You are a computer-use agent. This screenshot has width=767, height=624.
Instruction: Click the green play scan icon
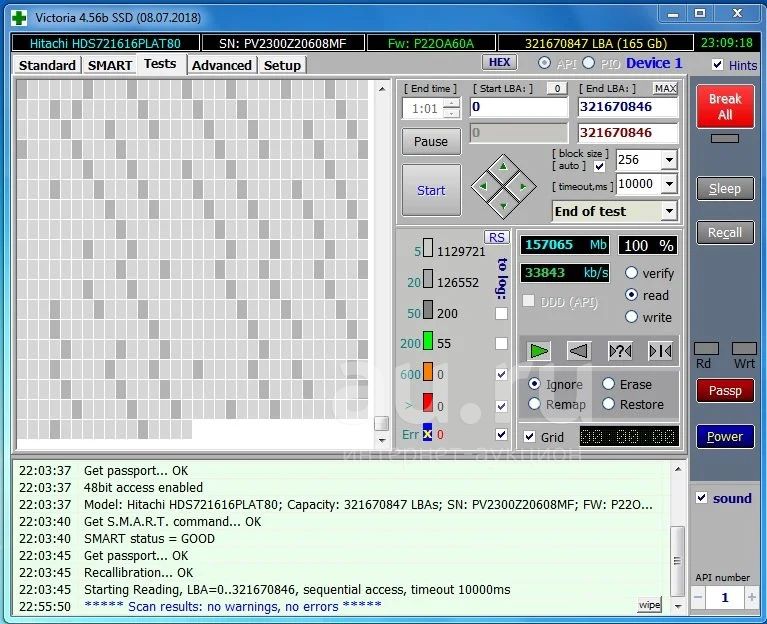539,351
